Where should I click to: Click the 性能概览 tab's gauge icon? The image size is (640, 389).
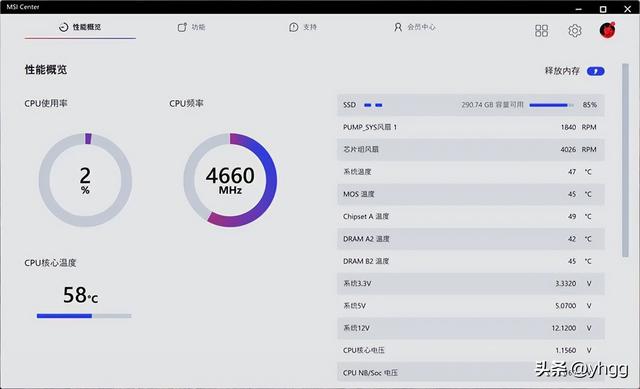point(63,27)
